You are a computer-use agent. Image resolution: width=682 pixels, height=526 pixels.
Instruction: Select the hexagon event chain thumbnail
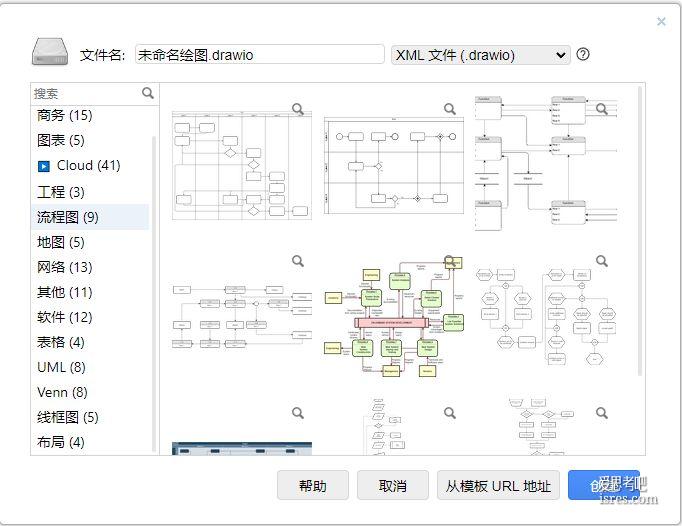click(546, 316)
